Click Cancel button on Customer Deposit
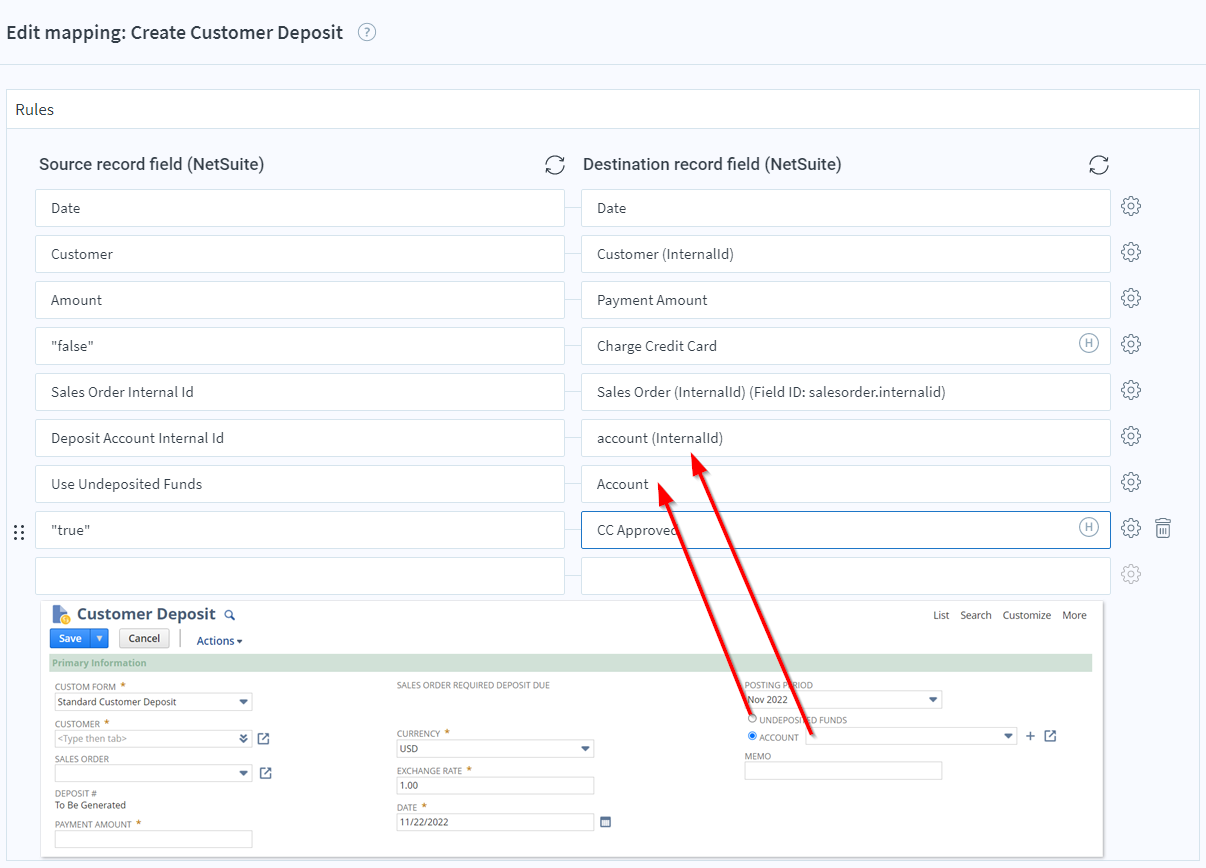Image resolution: width=1206 pixels, height=868 pixels. click(144, 638)
